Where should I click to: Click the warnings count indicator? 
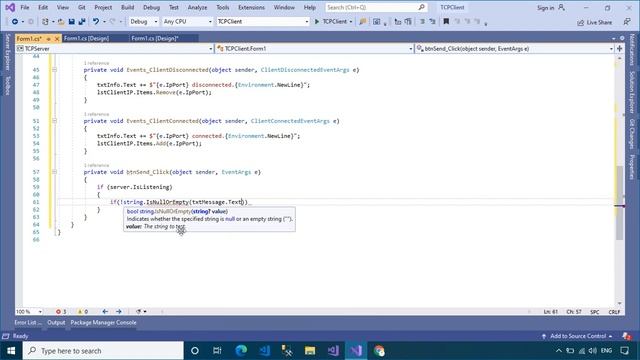click(82, 311)
